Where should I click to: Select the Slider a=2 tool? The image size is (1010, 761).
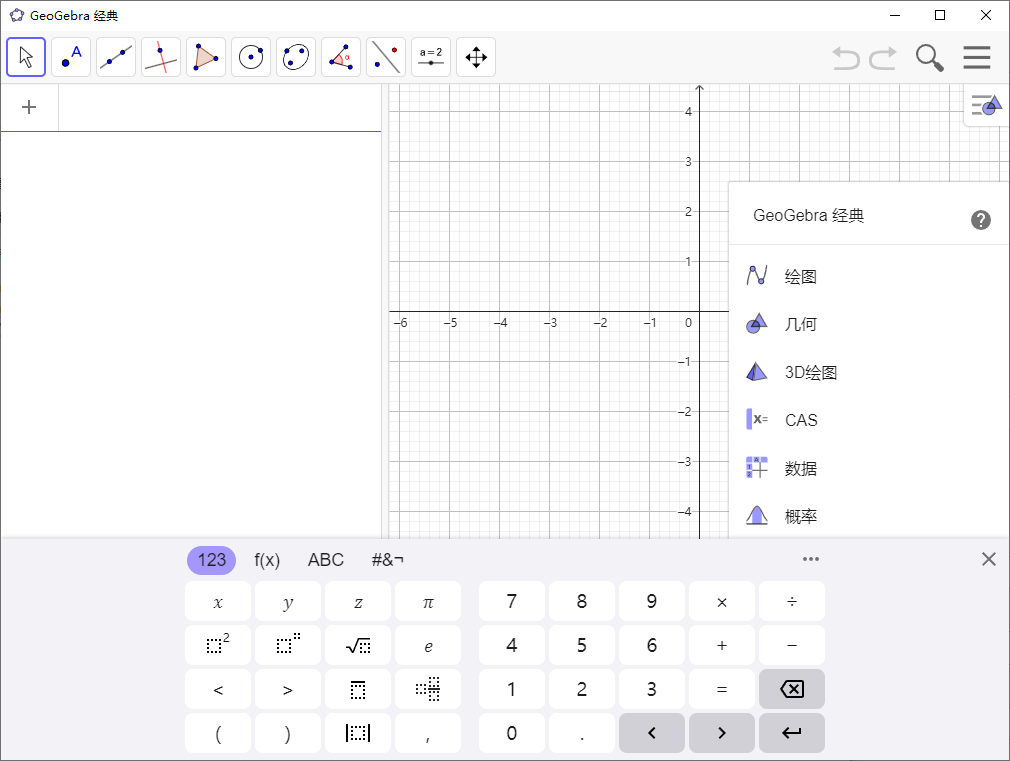coord(430,57)
